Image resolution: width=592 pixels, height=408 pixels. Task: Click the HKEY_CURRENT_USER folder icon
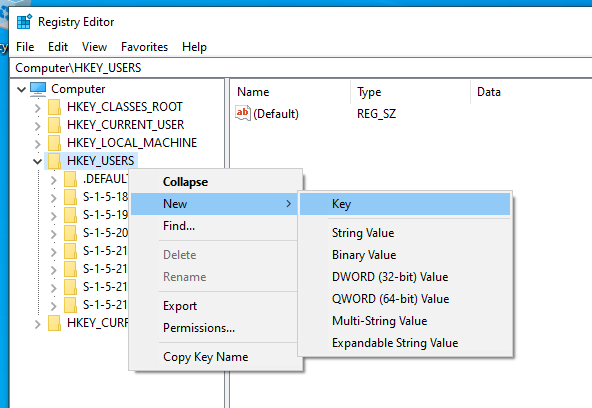(x=54, y=125)
